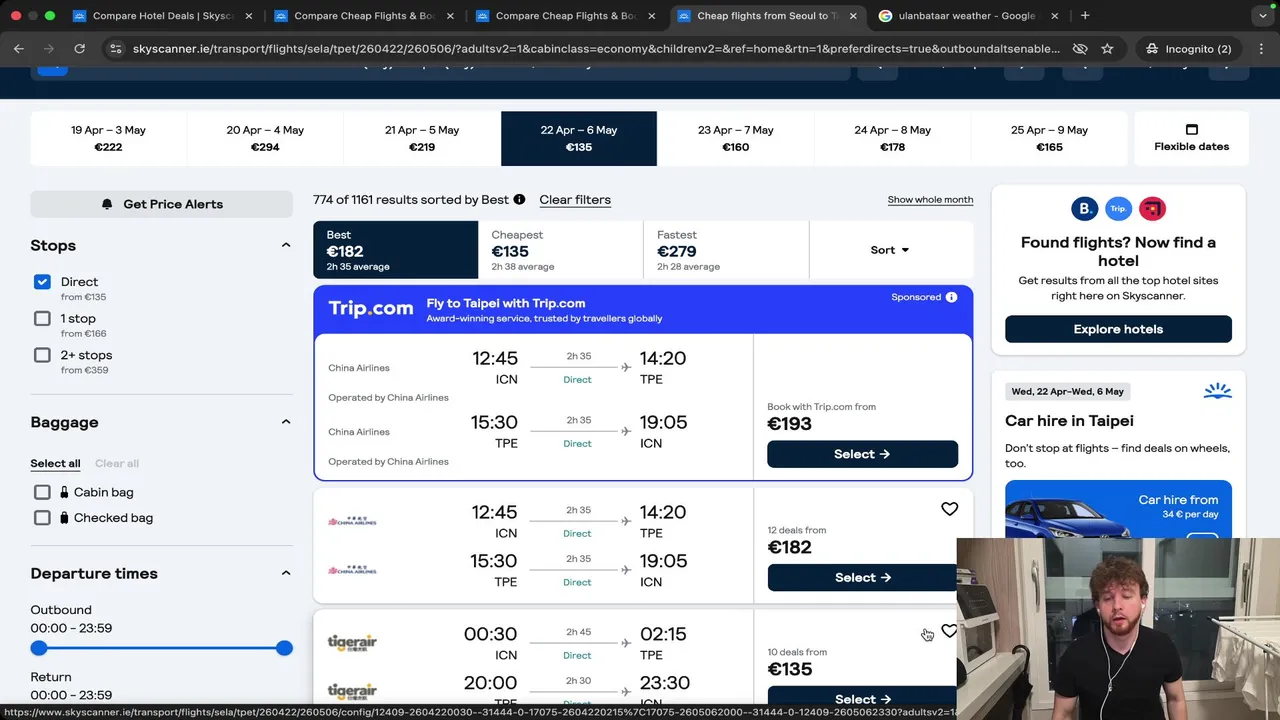Image resolution: width=1280 pixels, height=720 pixels.
Task: Click the round Trip logo in hotel panel
Action: [x=1118, y=208]
